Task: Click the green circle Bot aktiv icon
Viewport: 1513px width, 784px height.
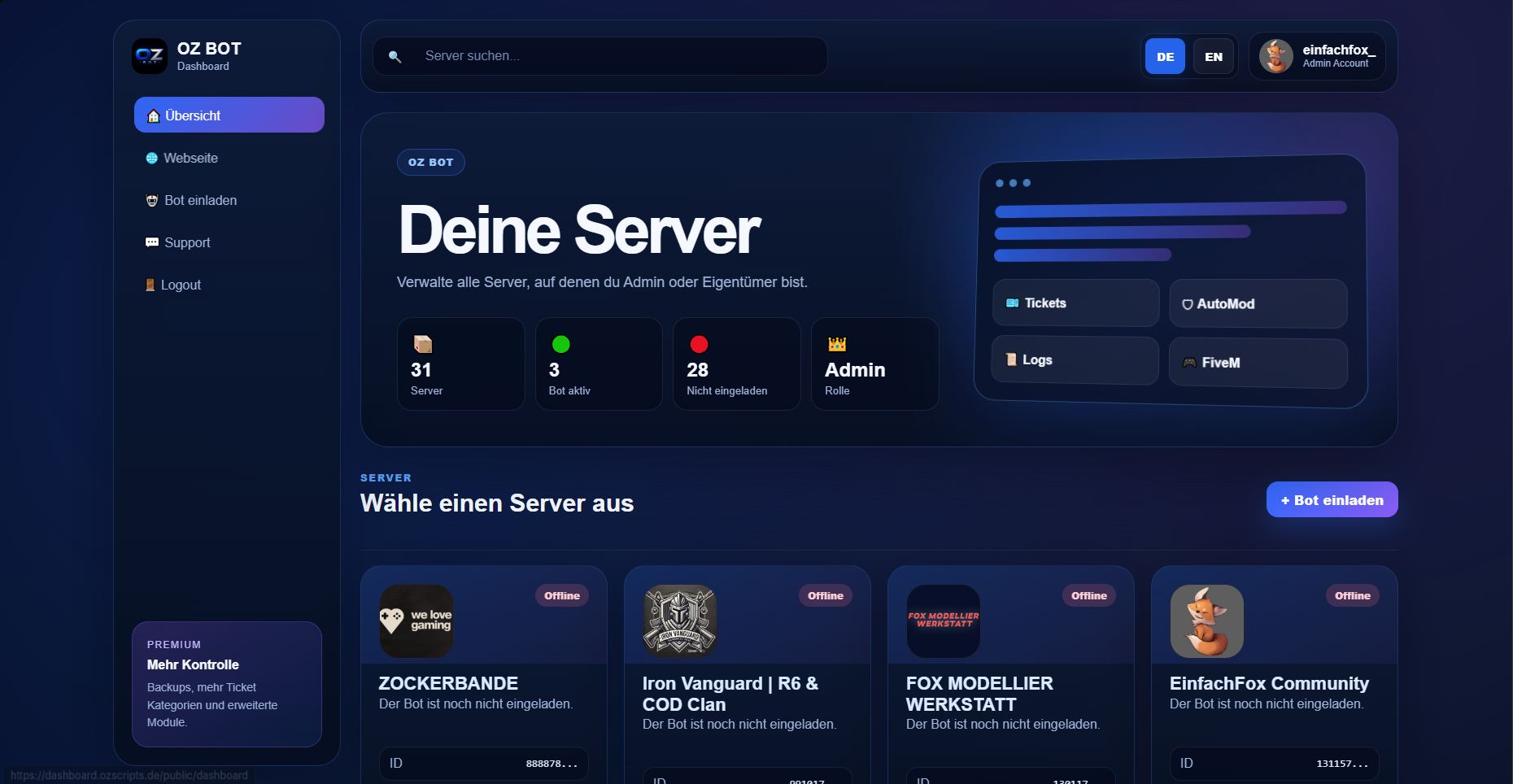Action: click(x=561, y=344)
